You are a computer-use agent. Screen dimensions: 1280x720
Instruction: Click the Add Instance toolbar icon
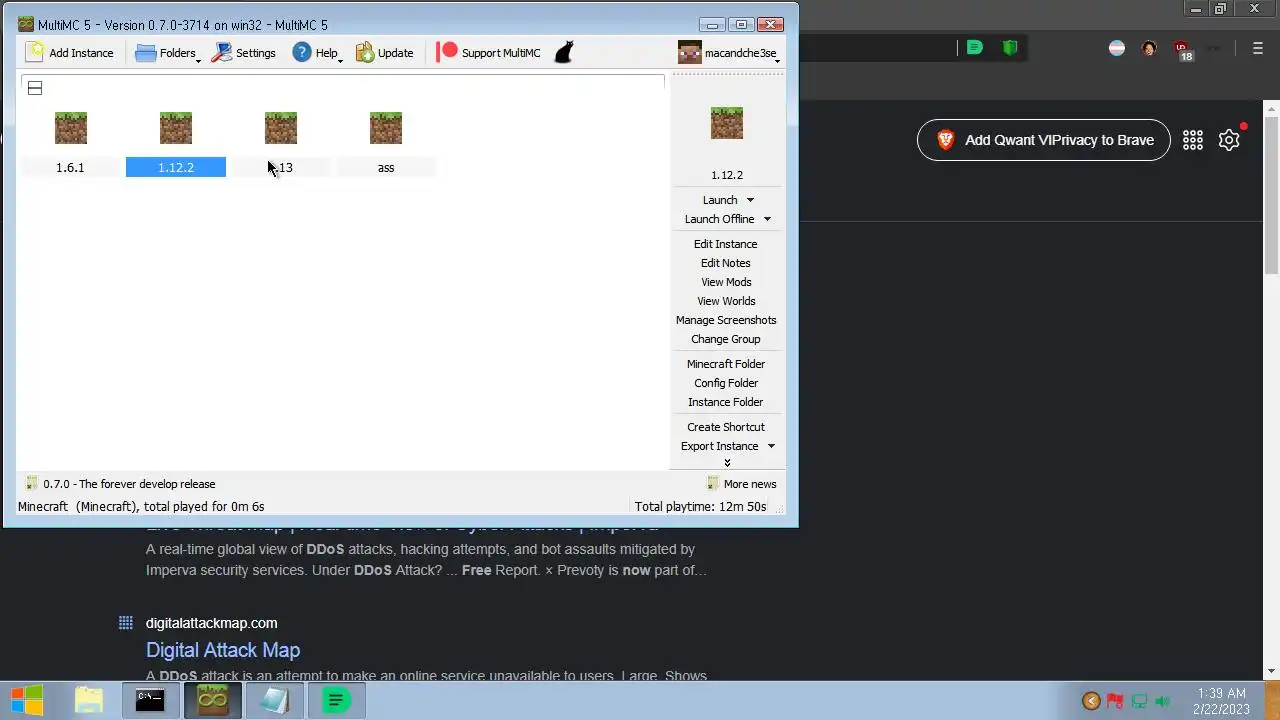tap(70, 53)
